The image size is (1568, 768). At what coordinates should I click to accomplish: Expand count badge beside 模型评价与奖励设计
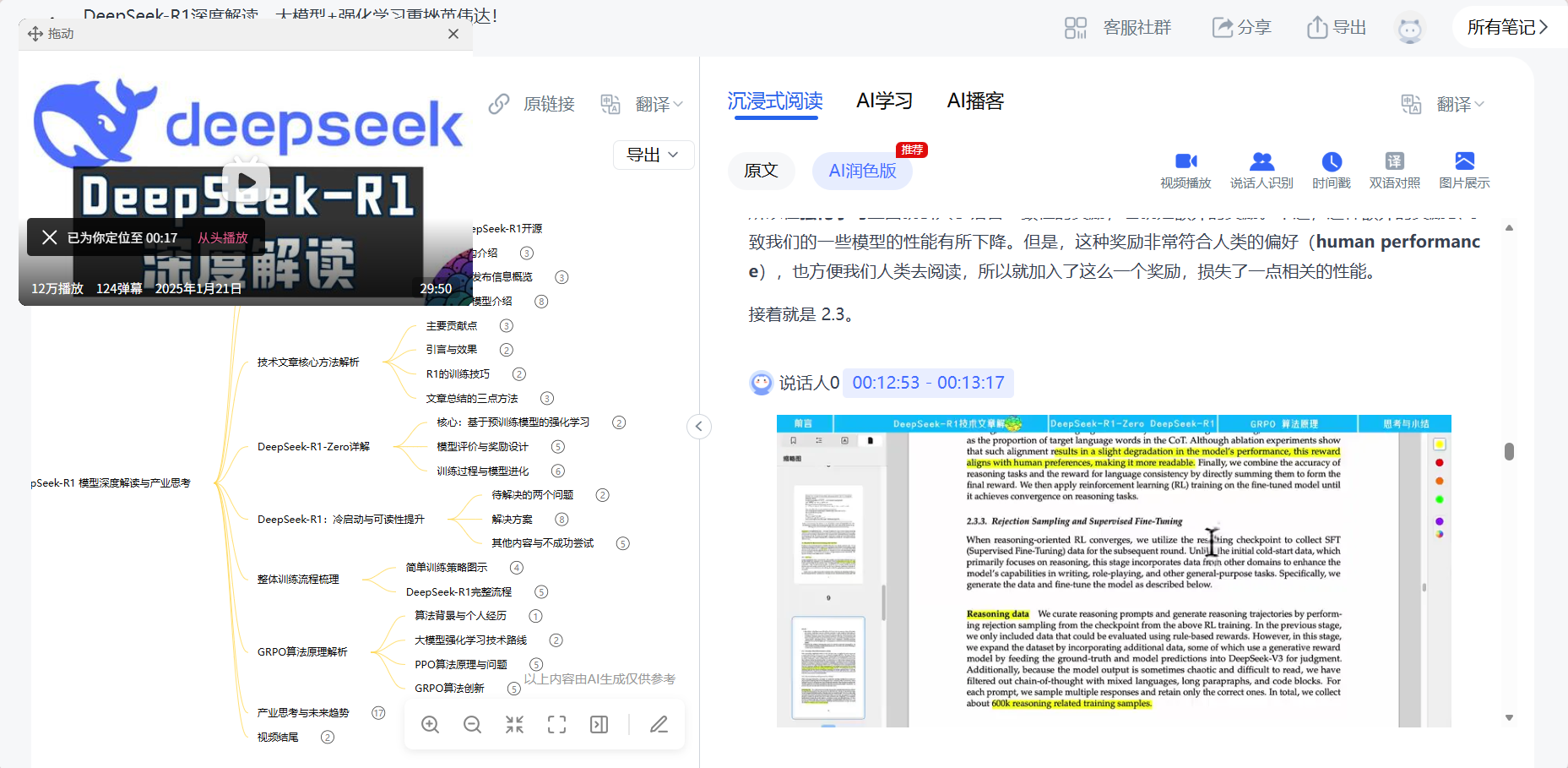558,447
